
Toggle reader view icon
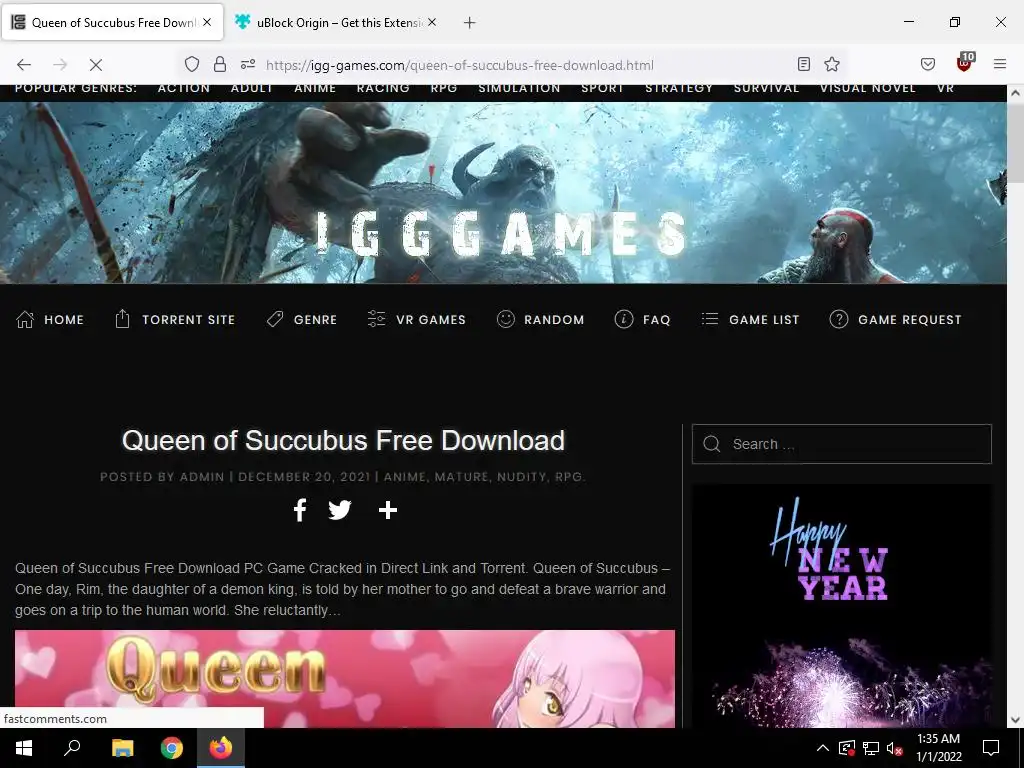(x=804, y=64)
